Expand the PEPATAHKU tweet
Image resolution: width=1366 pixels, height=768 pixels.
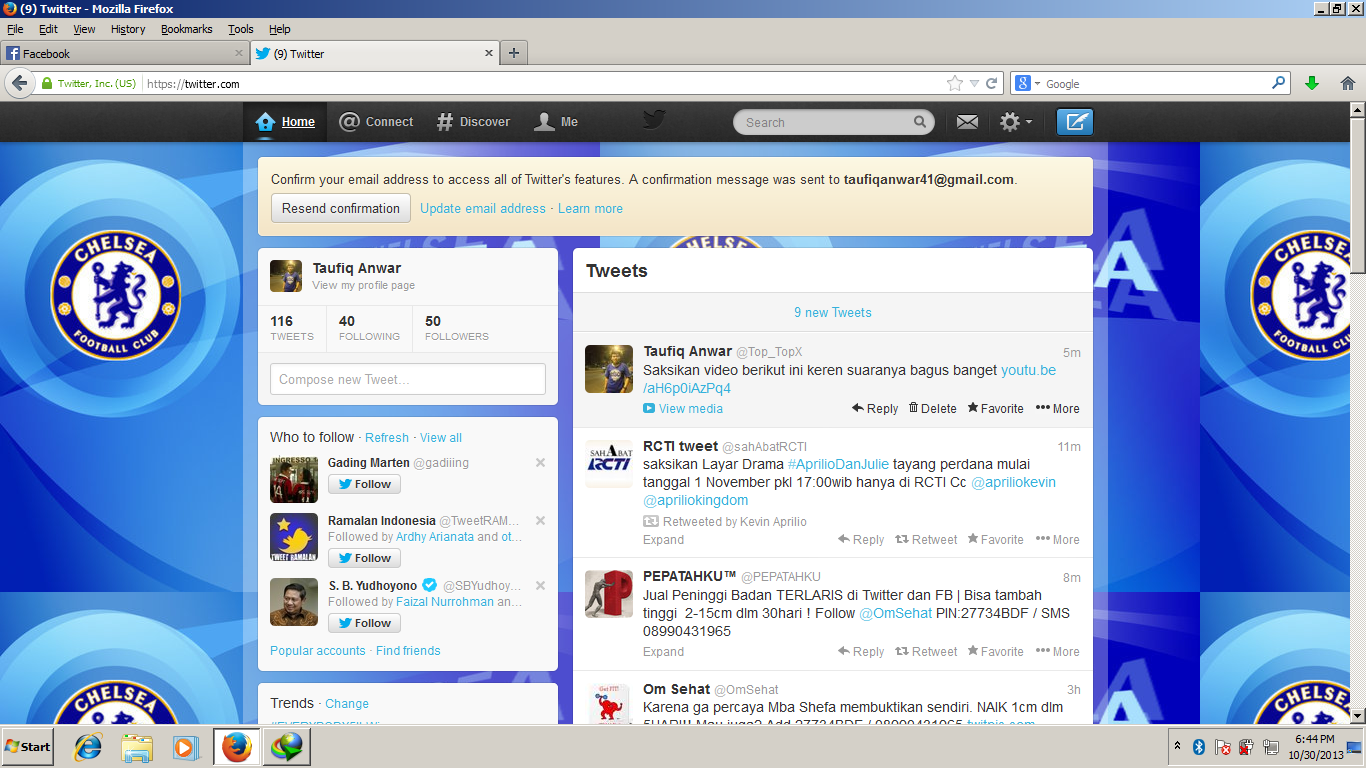663,651
